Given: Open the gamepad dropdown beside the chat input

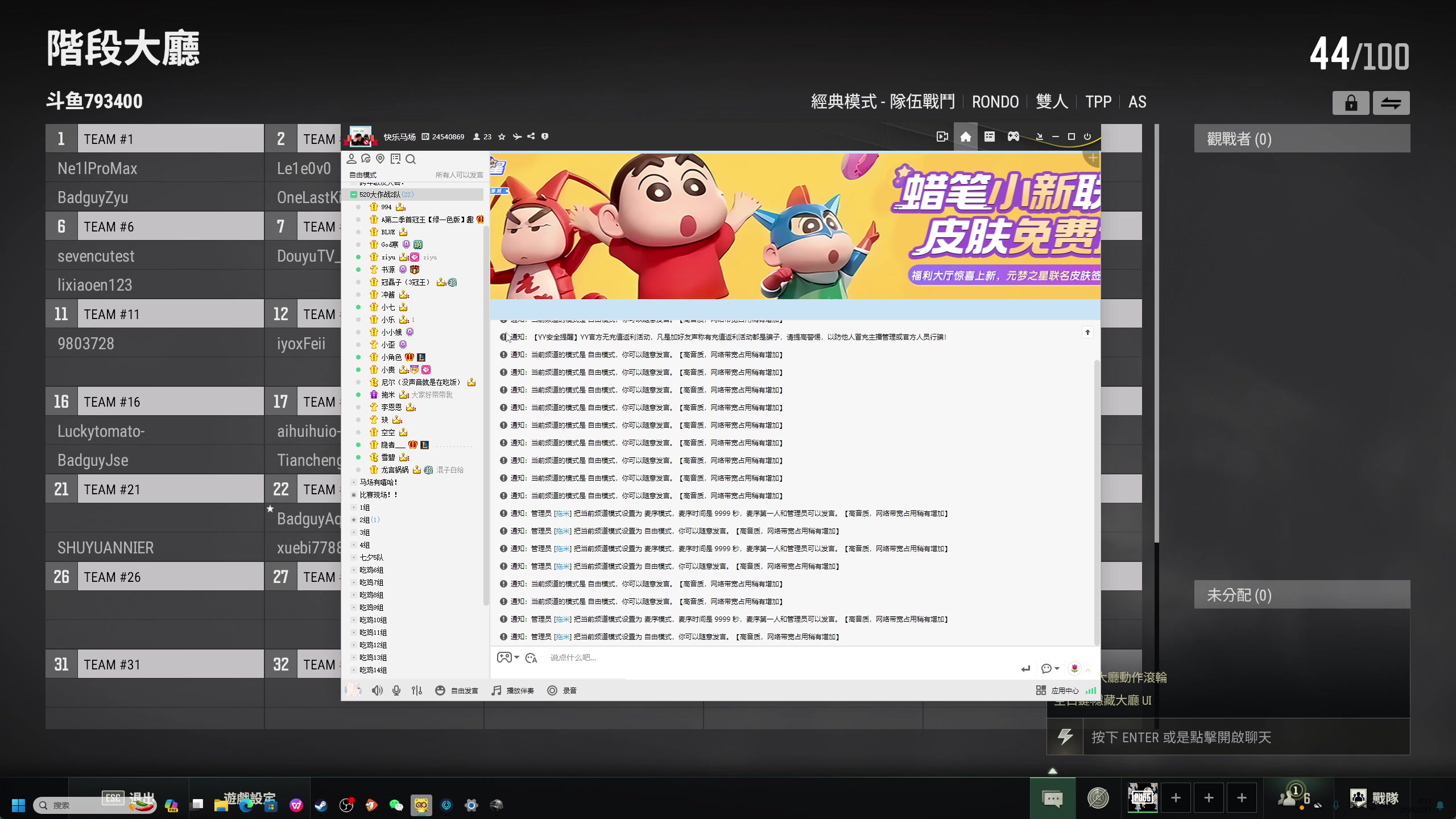Looking at the screenshot, I should (x=515, y=657).
